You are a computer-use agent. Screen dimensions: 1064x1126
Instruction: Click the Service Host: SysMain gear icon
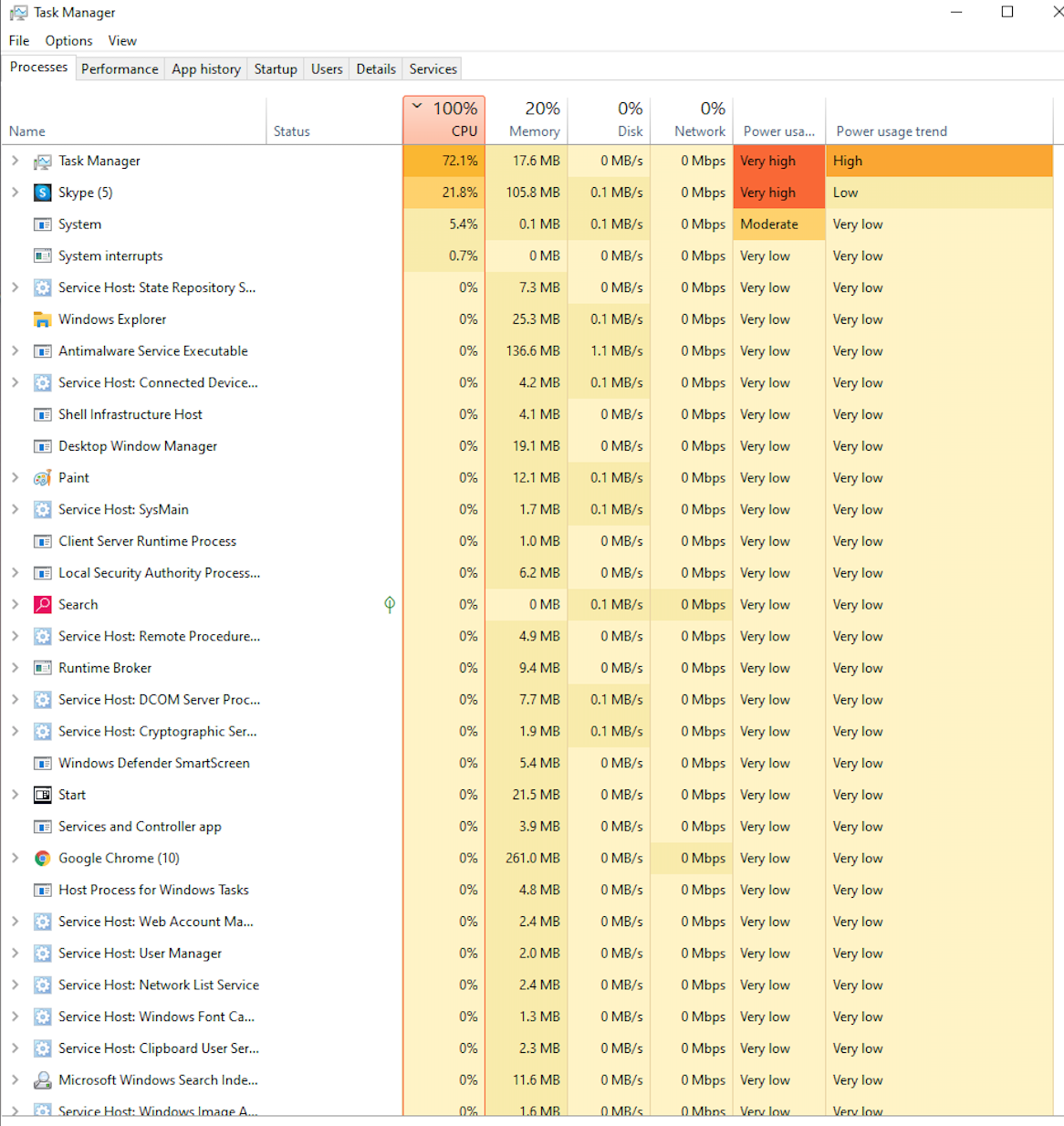coord(42,510)
